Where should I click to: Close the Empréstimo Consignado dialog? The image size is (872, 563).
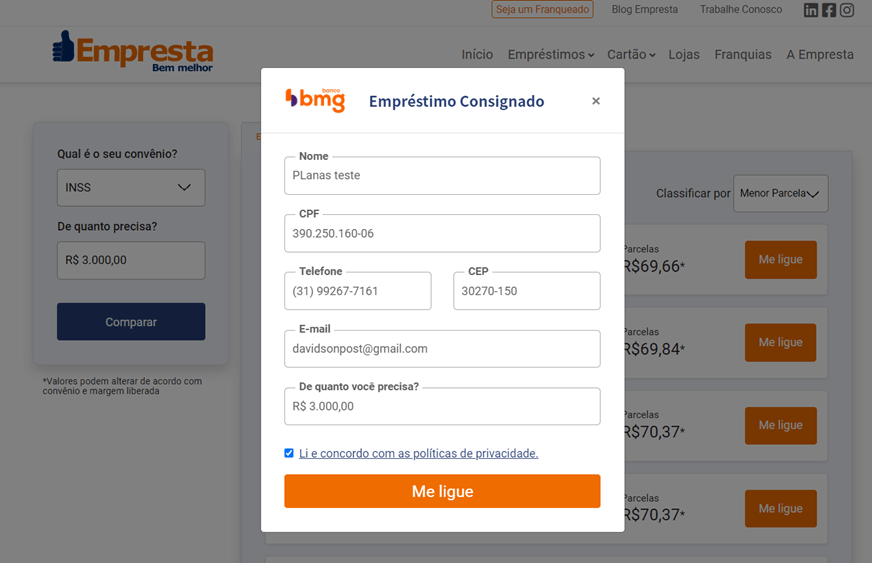pos(596,101)
